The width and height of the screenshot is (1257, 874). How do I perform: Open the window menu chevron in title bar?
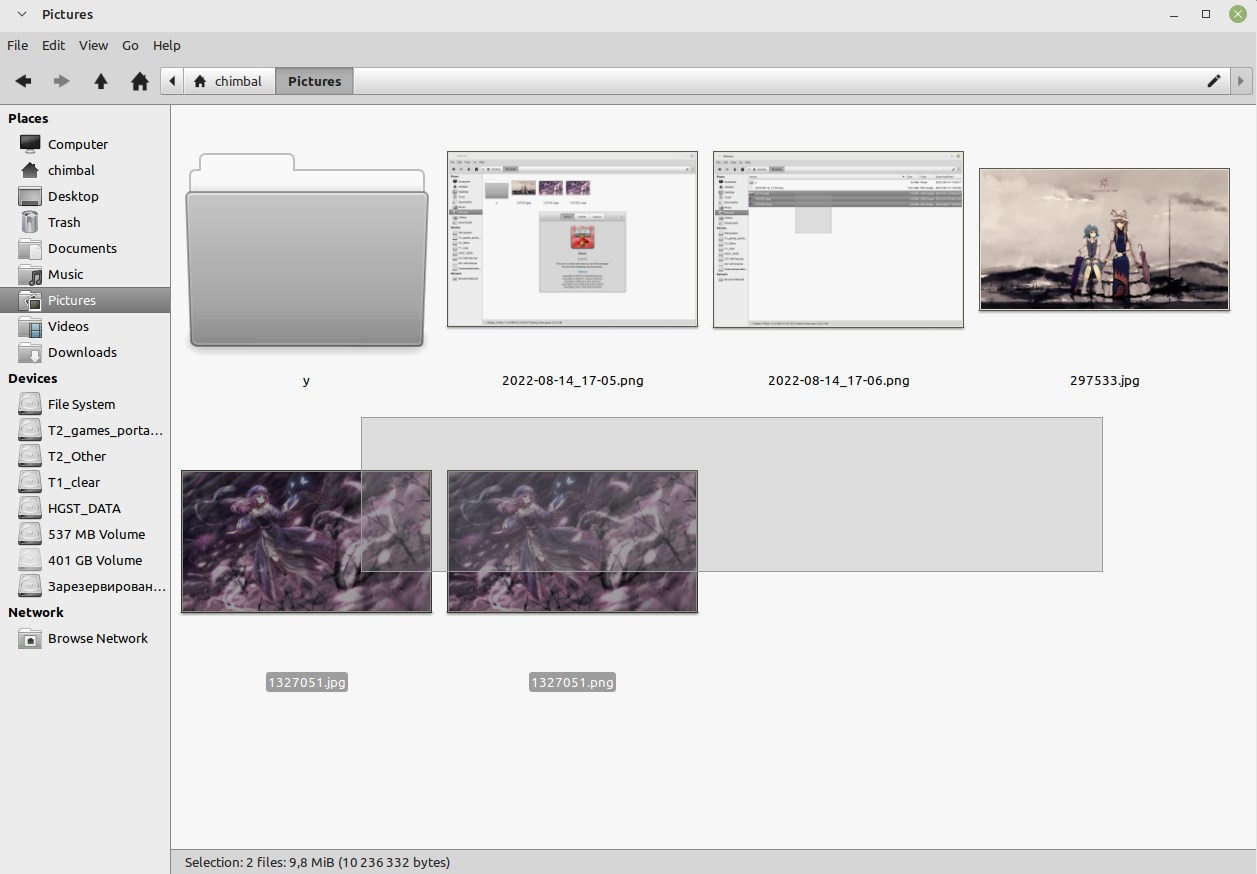point(22,14)
